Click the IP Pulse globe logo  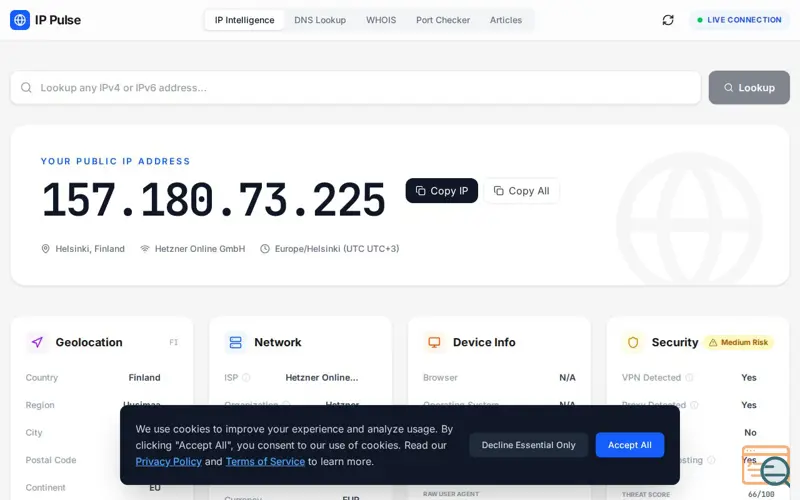click(x=20, y=20)
